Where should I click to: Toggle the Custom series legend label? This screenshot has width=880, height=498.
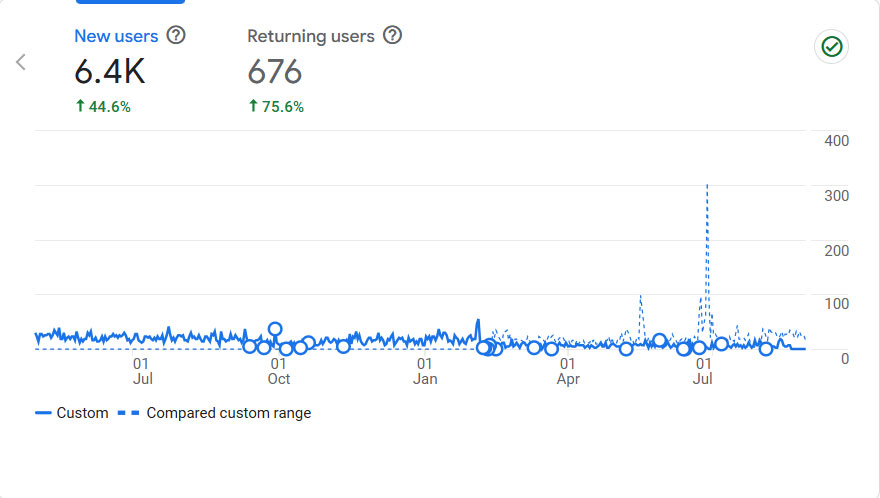point(82,413)
